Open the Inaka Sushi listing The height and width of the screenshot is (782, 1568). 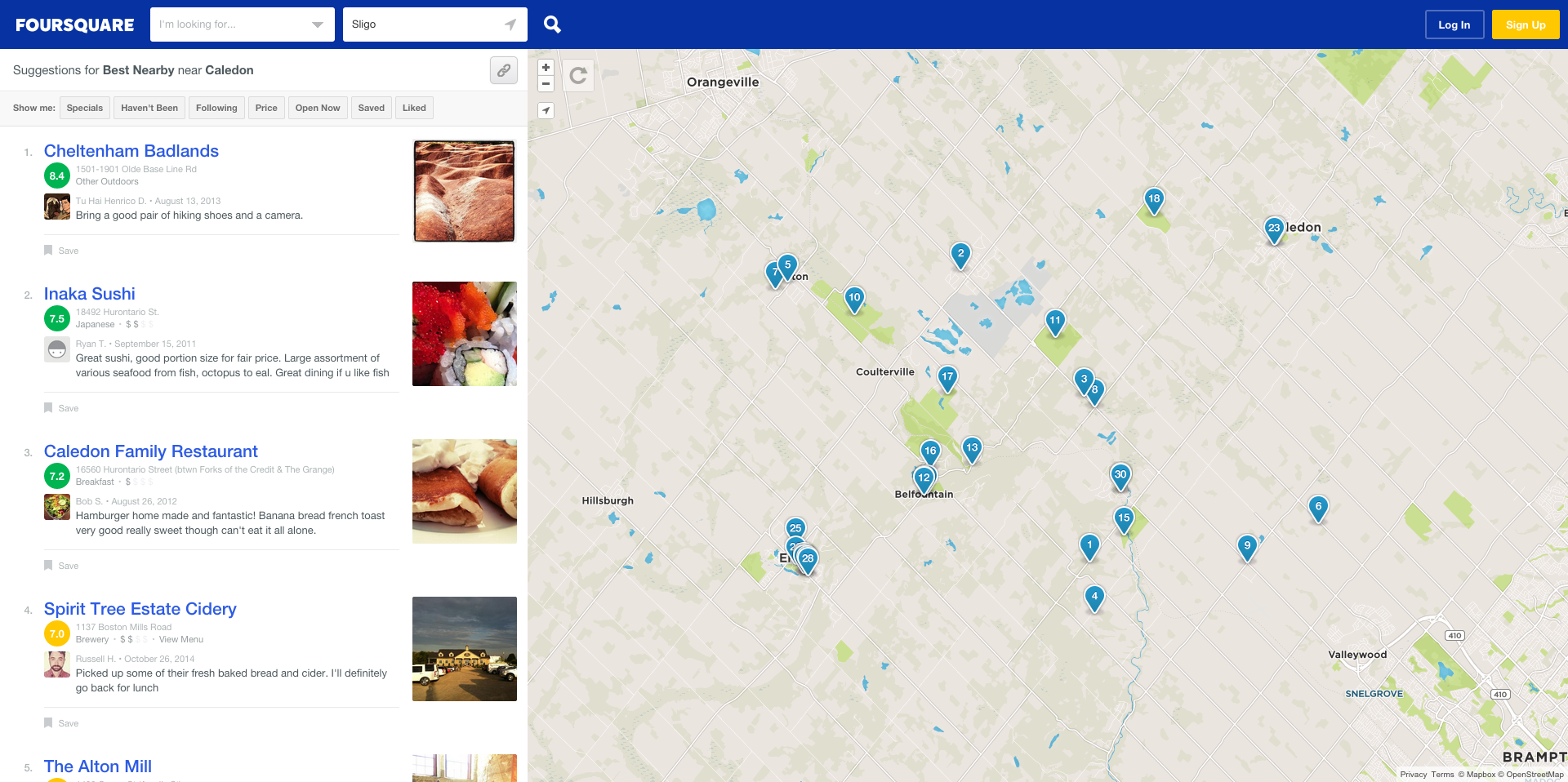(90, 294)
